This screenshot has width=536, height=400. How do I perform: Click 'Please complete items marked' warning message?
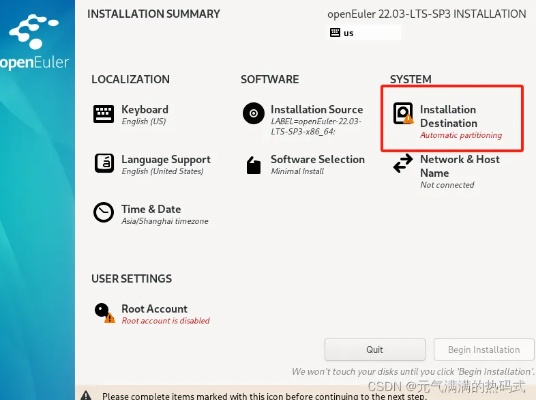pyautogui.click(x=264, y=396)
